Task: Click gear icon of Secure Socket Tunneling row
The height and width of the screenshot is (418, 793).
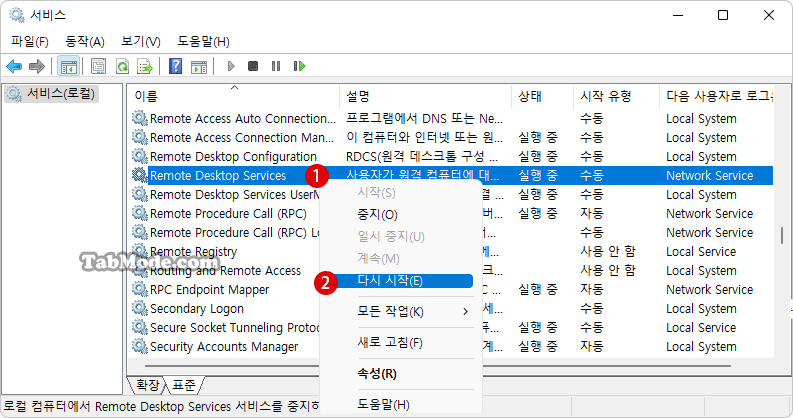Action: pos(140,327)
